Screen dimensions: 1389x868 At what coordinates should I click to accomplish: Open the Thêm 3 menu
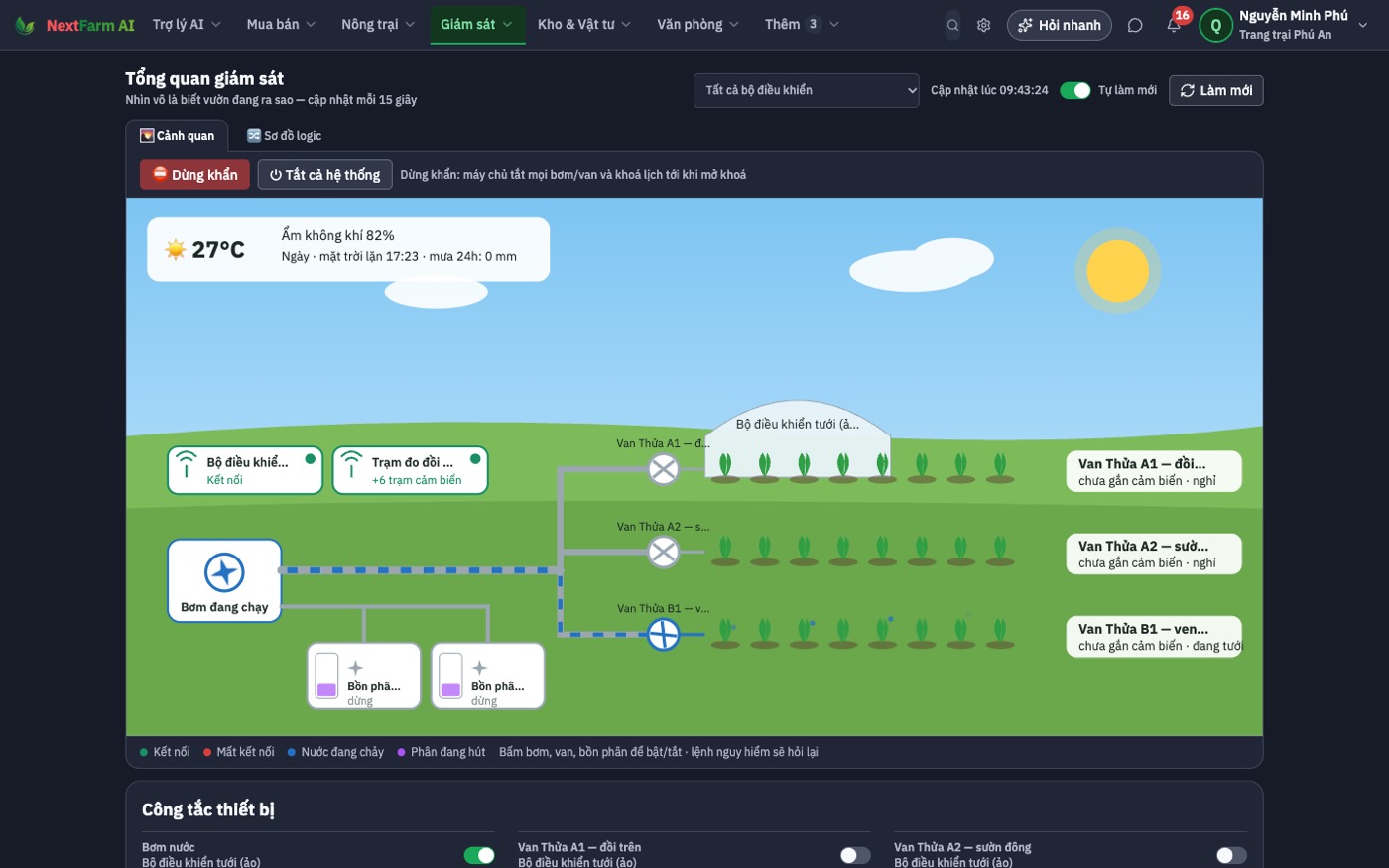click(802, 24)
